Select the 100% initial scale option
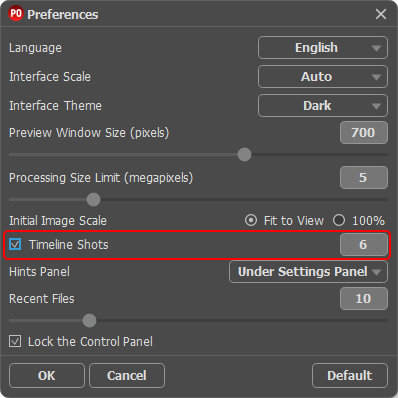Image resolution: width=398 pixels, height=398 pixels. point(339,220)
